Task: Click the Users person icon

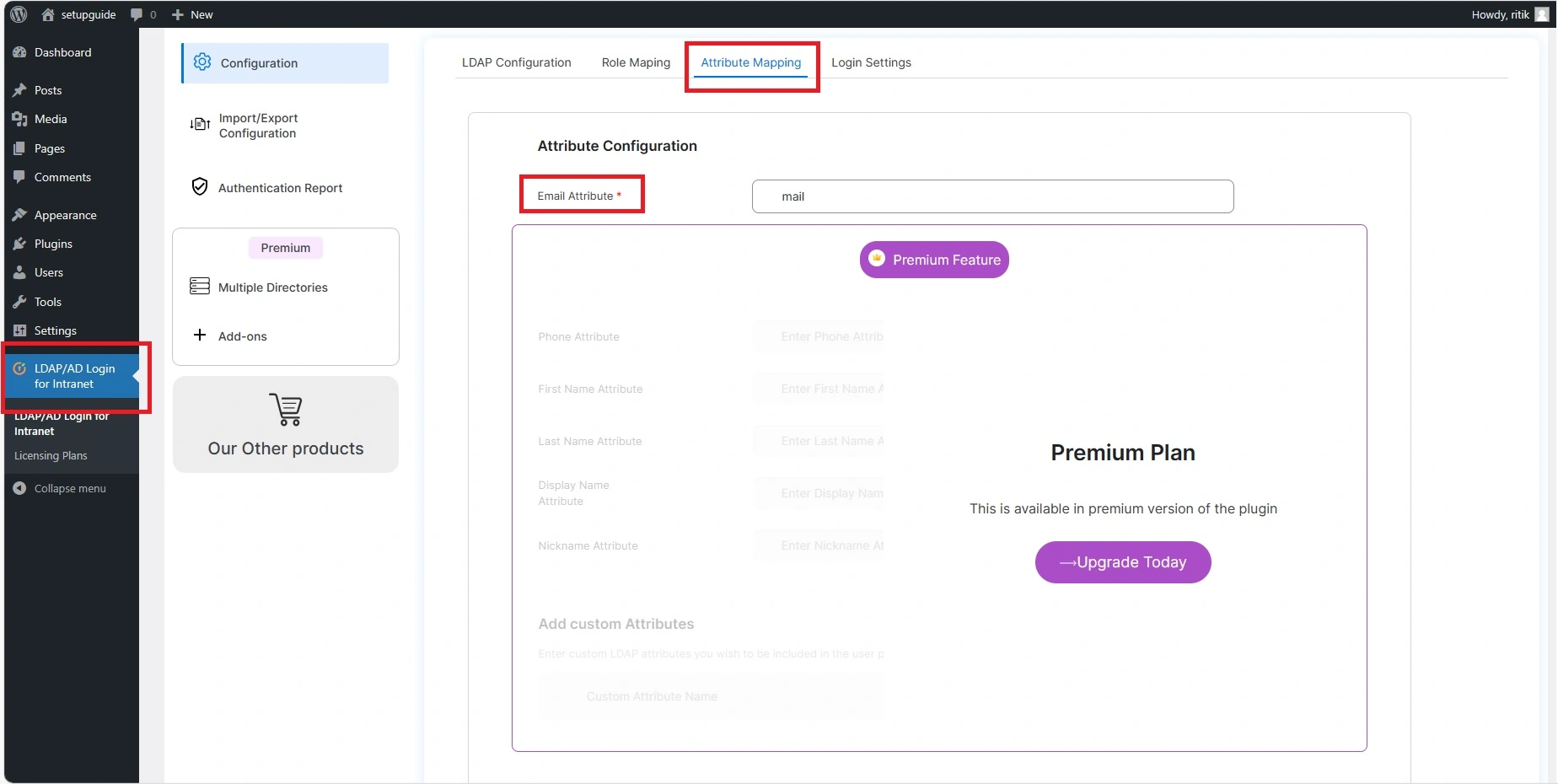Action: (20, 272)
